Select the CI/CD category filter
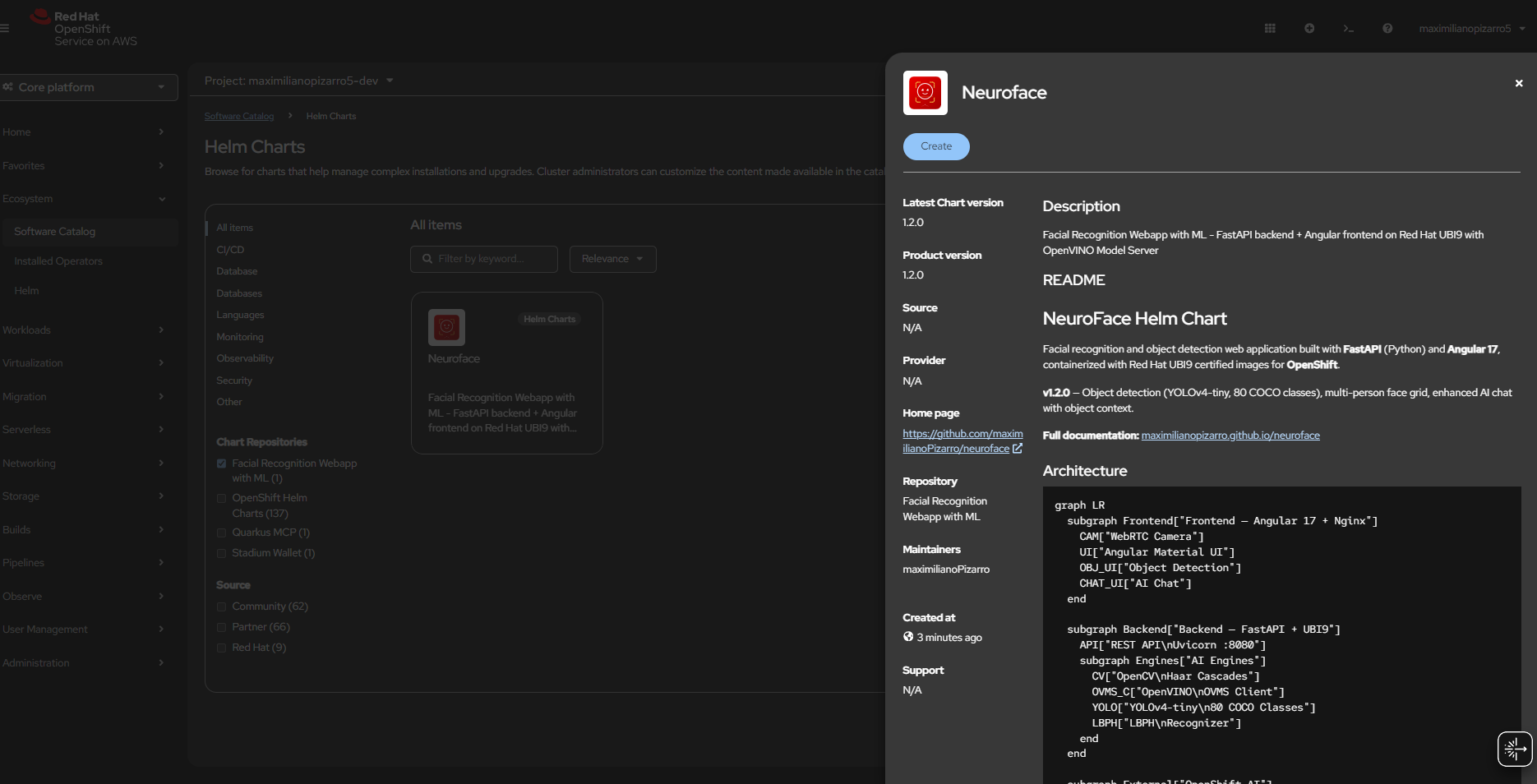Screen dimensions: 1537x784 [230, 250]
